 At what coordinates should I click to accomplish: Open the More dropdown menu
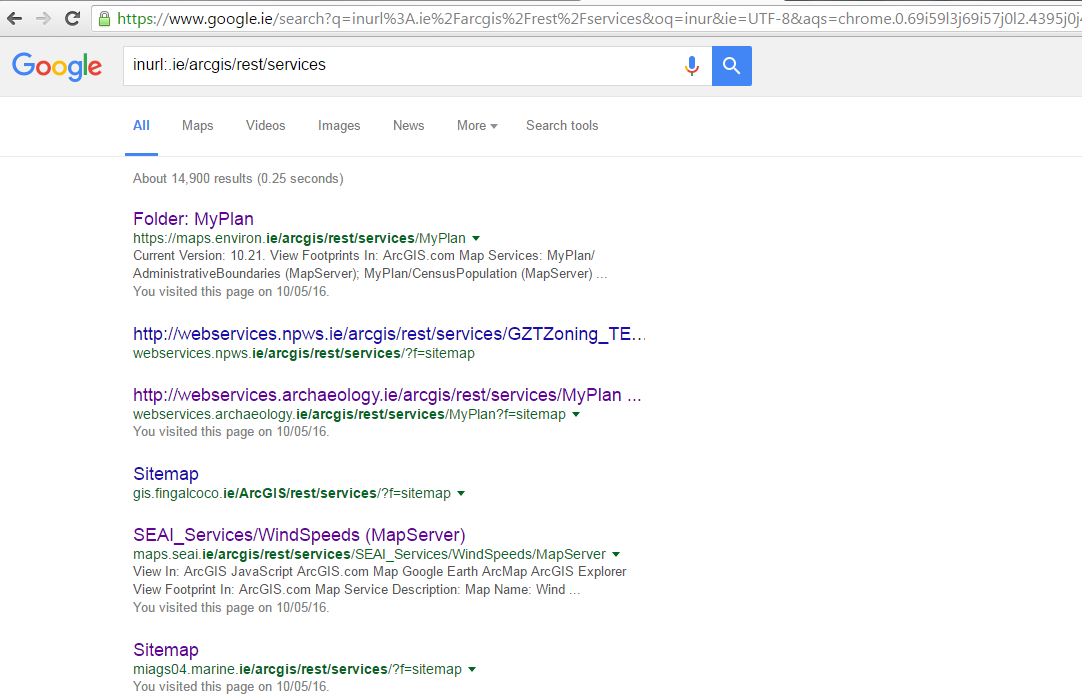[477, 126]
